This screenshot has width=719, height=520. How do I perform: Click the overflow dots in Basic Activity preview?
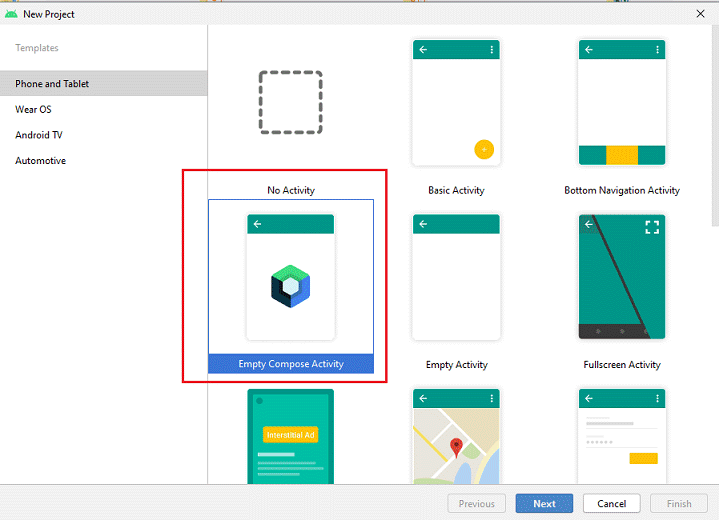(x=492, y=50)
